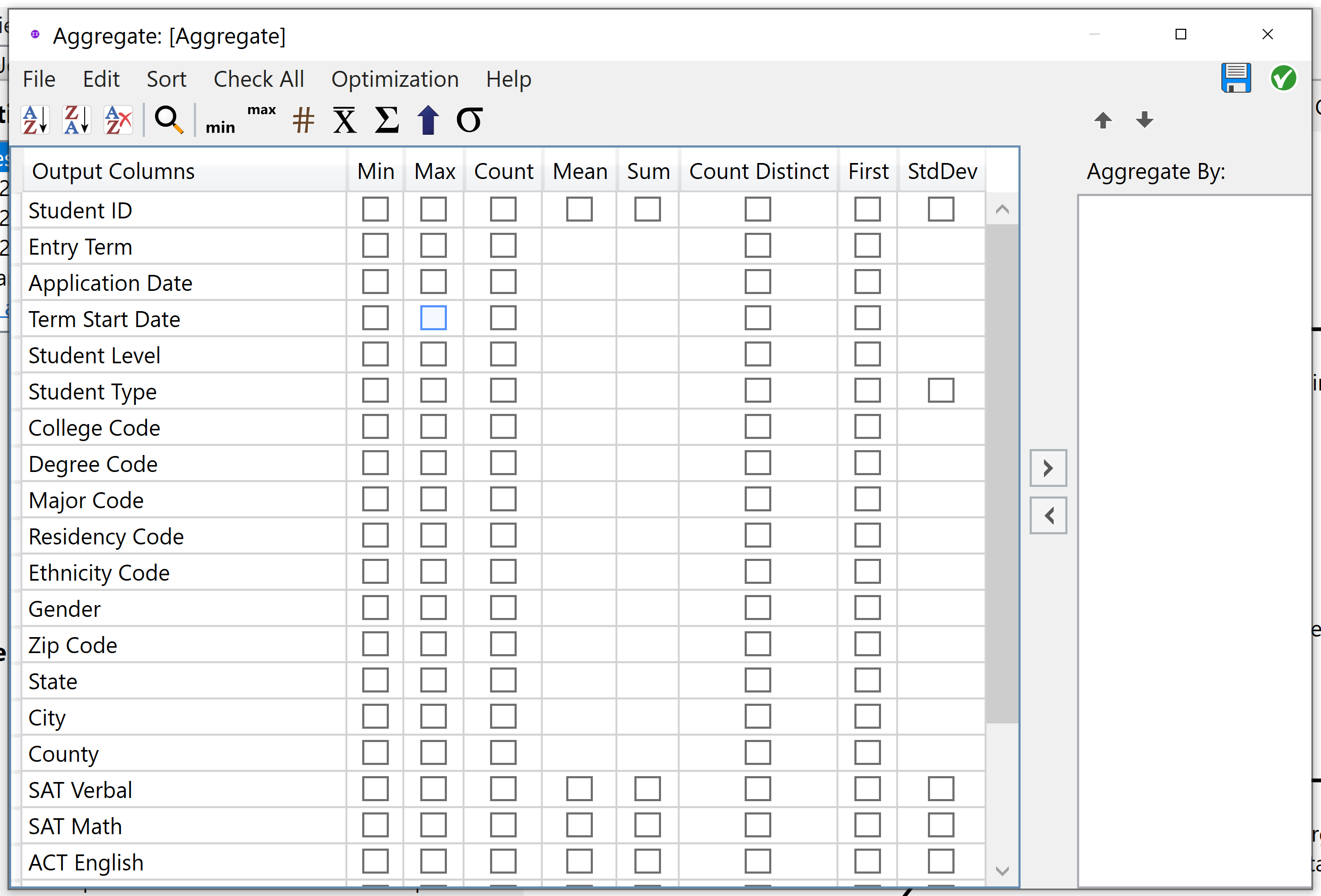Click the lowercase sigma StdDev icon
Viewport: 1321px width, 896px height.
469,120
